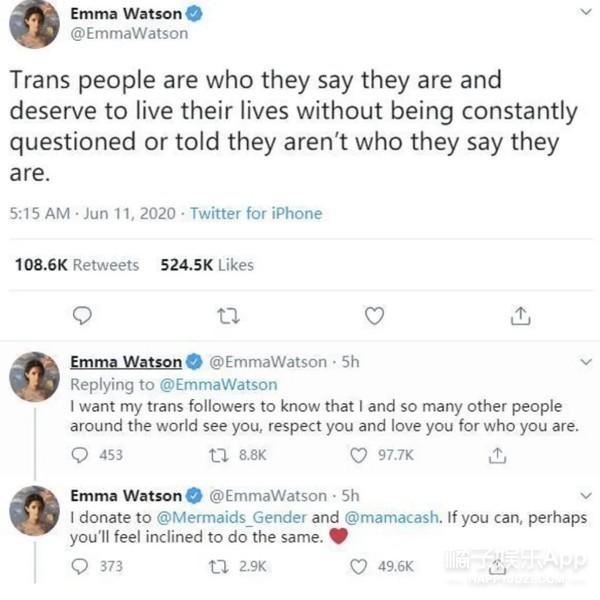This screenshot has width=600, height=600.
Task: Like the main tweet with heart icon
Action: [374, 316]
